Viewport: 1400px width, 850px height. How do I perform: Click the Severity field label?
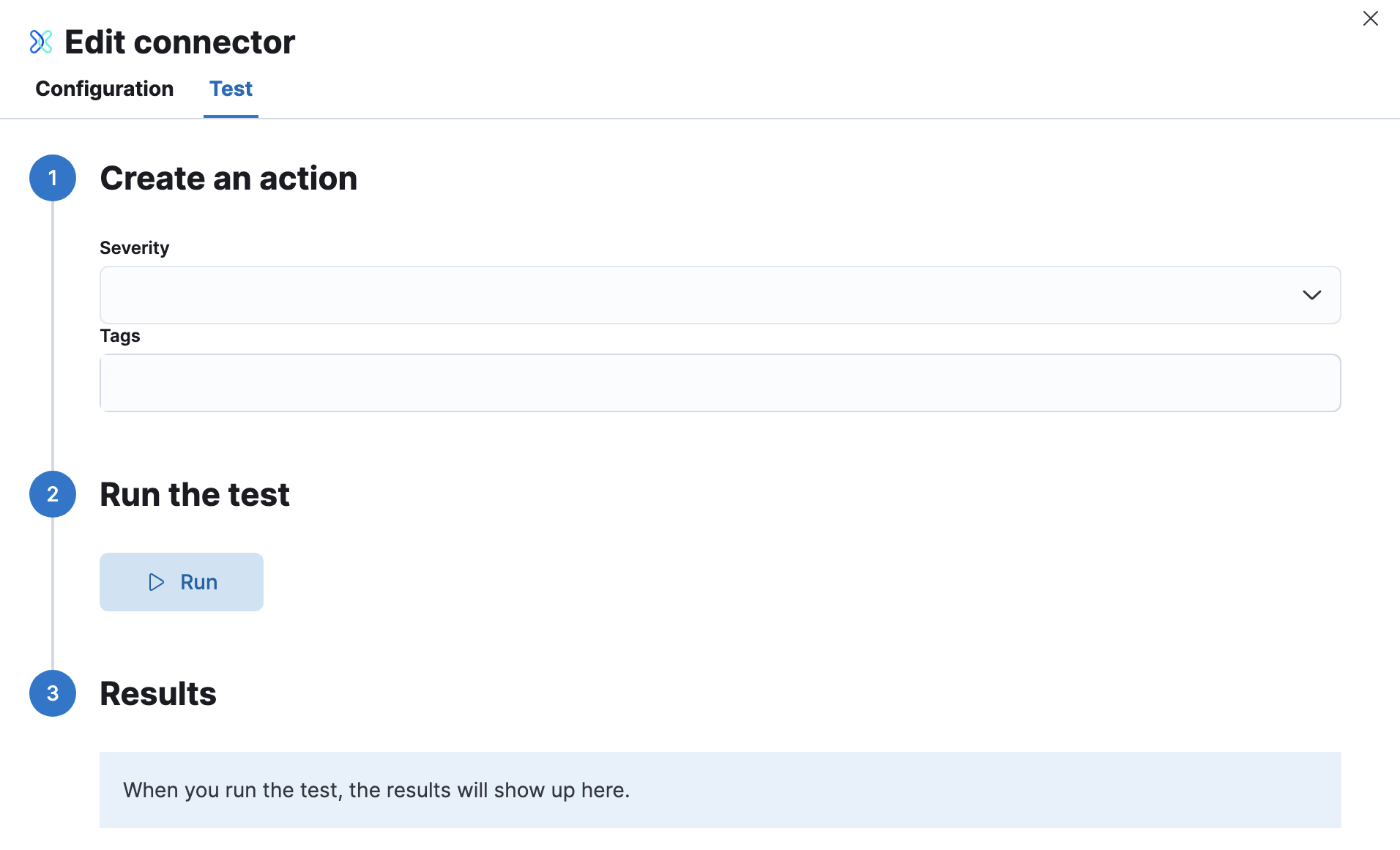coord(134,247)
